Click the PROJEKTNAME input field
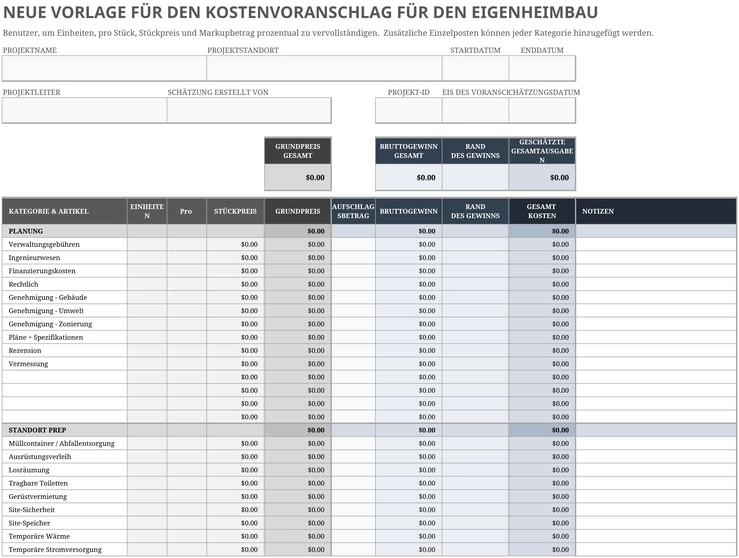 tap(104, 68)
